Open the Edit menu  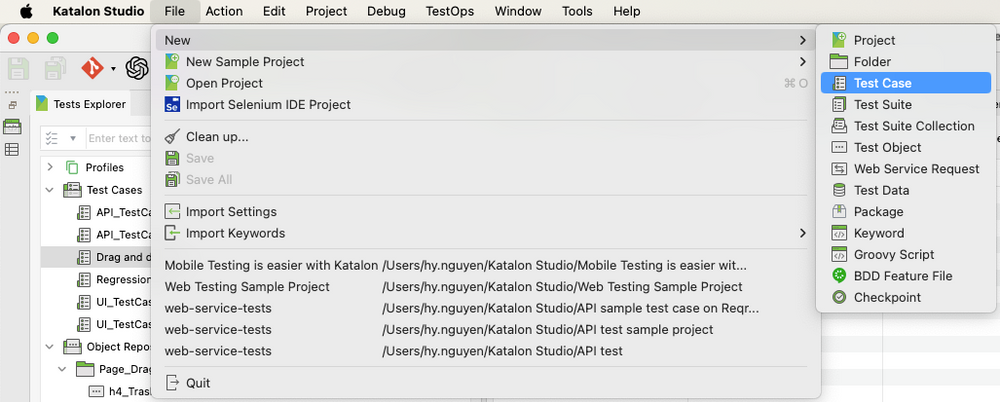point(274,11)
